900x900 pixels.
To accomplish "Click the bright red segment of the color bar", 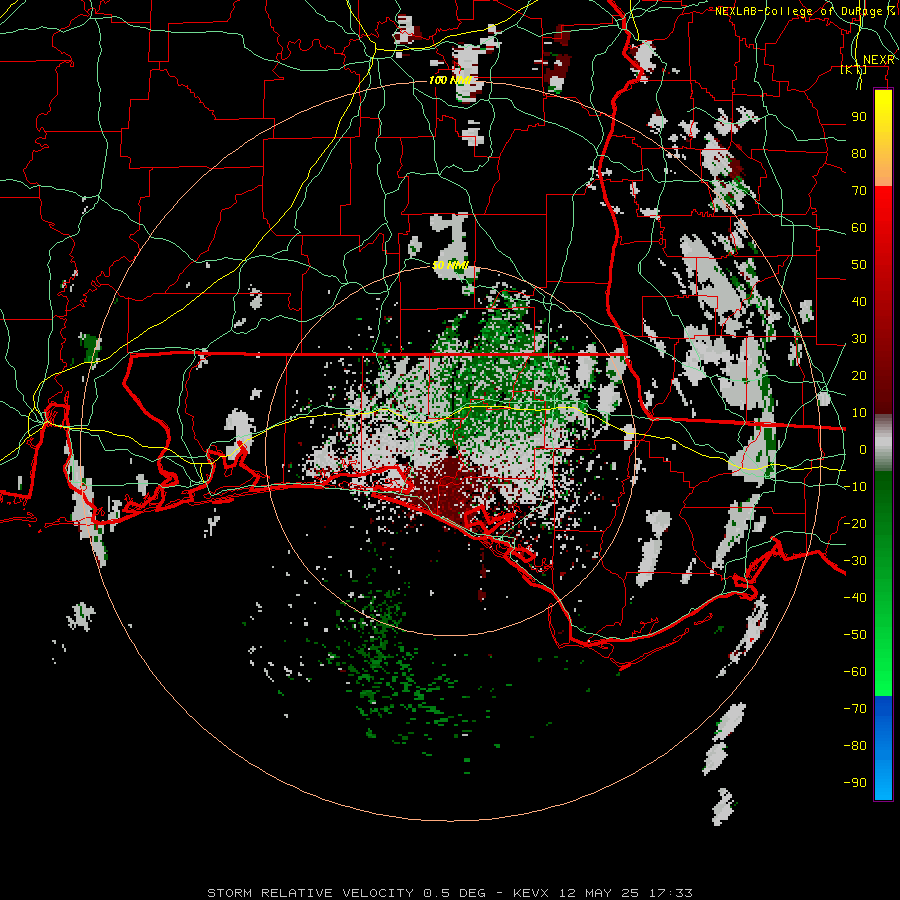I will 883,208.
